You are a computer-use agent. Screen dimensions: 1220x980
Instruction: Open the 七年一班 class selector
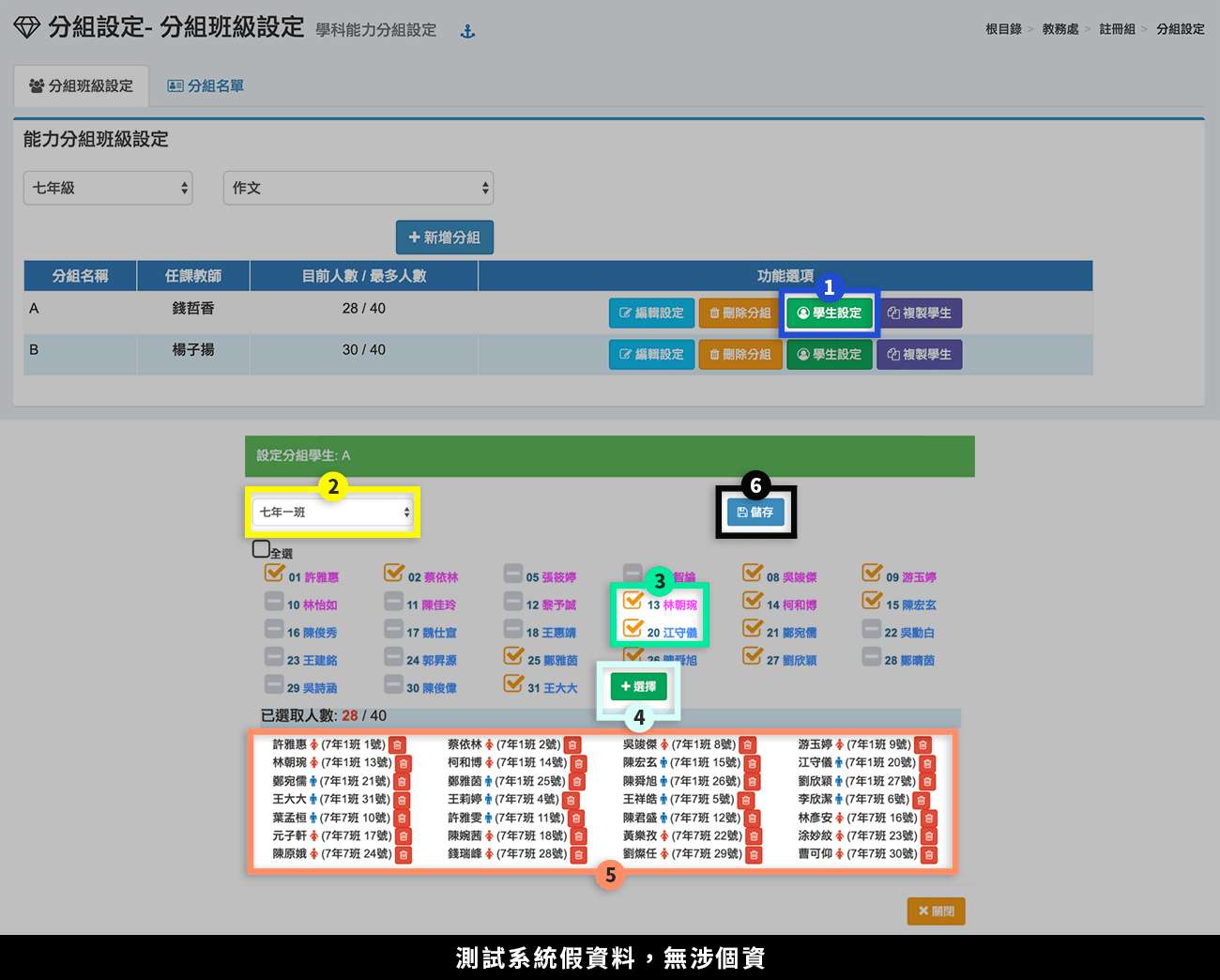pos(333,513)
